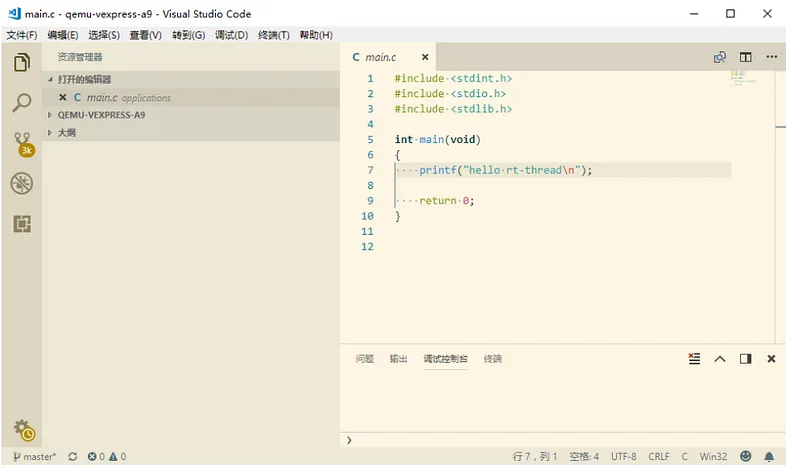Open the 帮助(H) menu
The image size is (786, 468).
click(316, 35)
